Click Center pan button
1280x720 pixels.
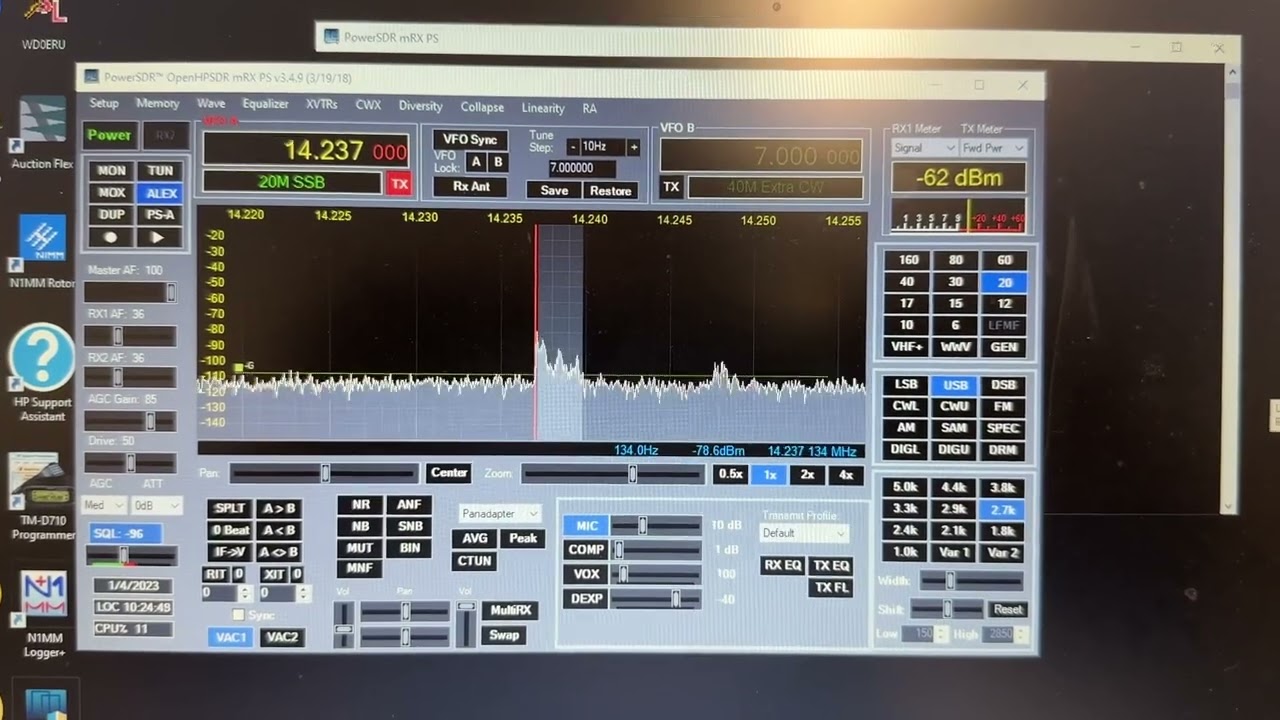[x=449, y=473]
